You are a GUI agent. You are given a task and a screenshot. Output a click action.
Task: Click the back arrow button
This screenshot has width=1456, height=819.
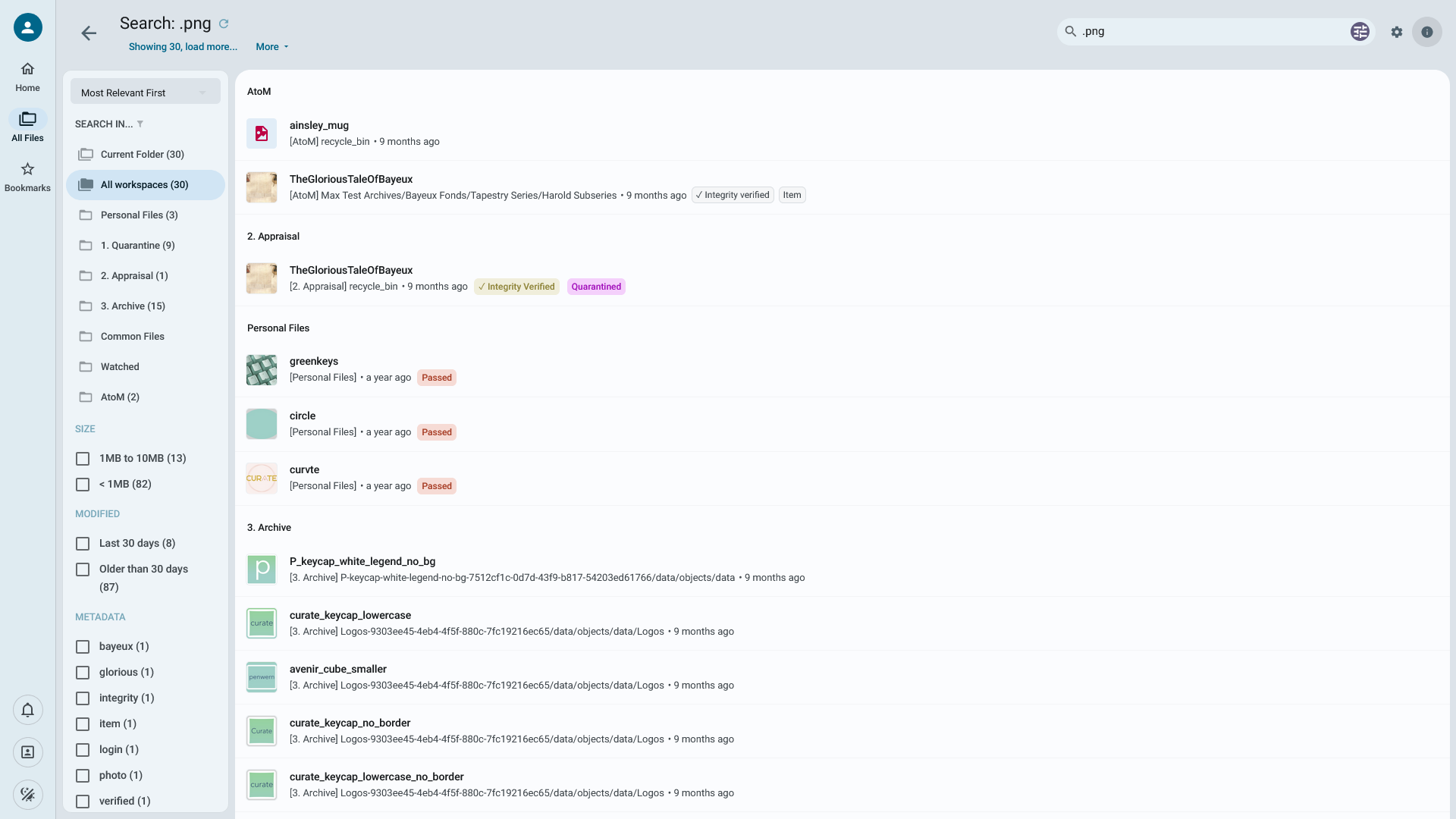(x=89, y=33)
